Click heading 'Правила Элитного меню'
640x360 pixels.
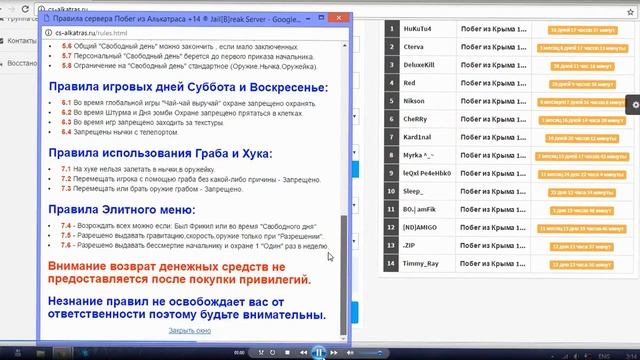pyautogui.click(x=122, y=209)
